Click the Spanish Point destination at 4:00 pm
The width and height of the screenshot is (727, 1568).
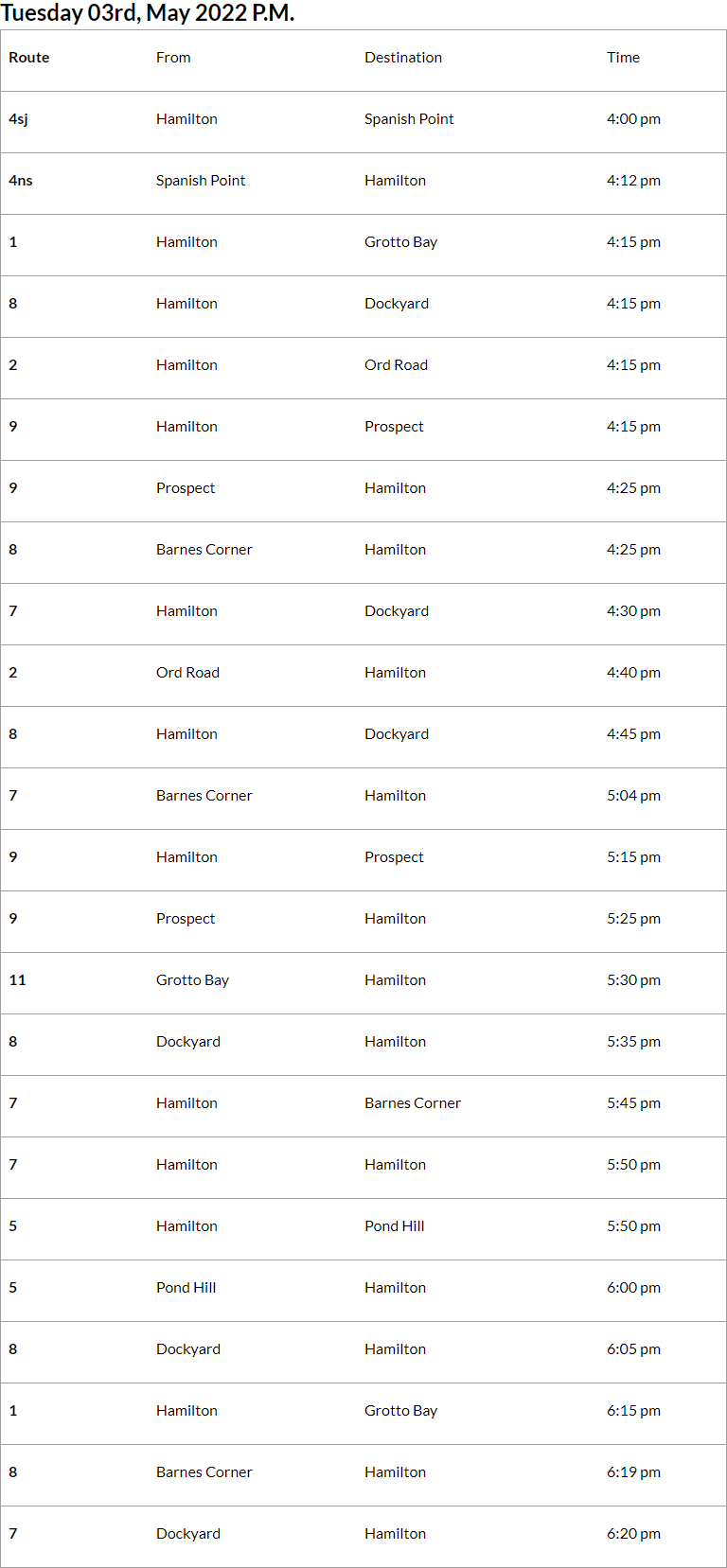409,119
